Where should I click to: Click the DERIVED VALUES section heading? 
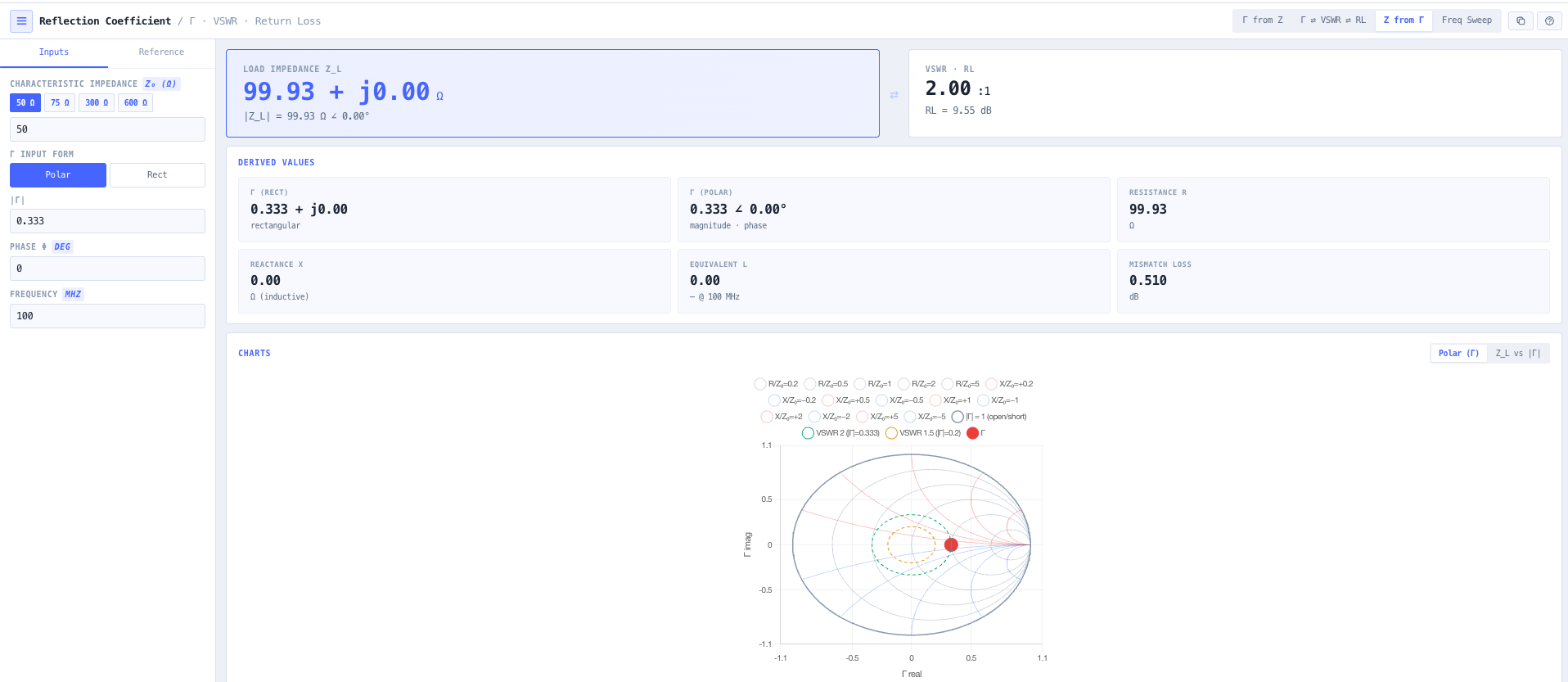coord(277,163)
